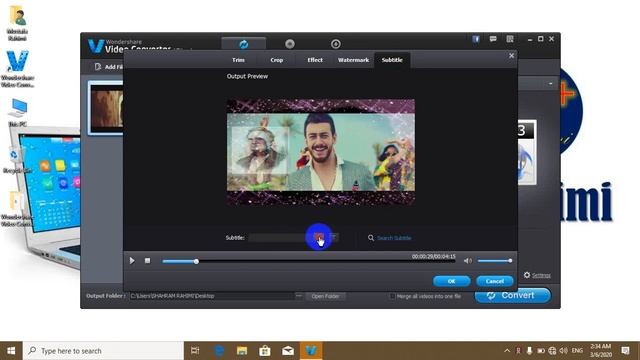Viewport: 640px width, 360px height.
Task: Mute audio with the speaker icon
Action: click(468, 261)
